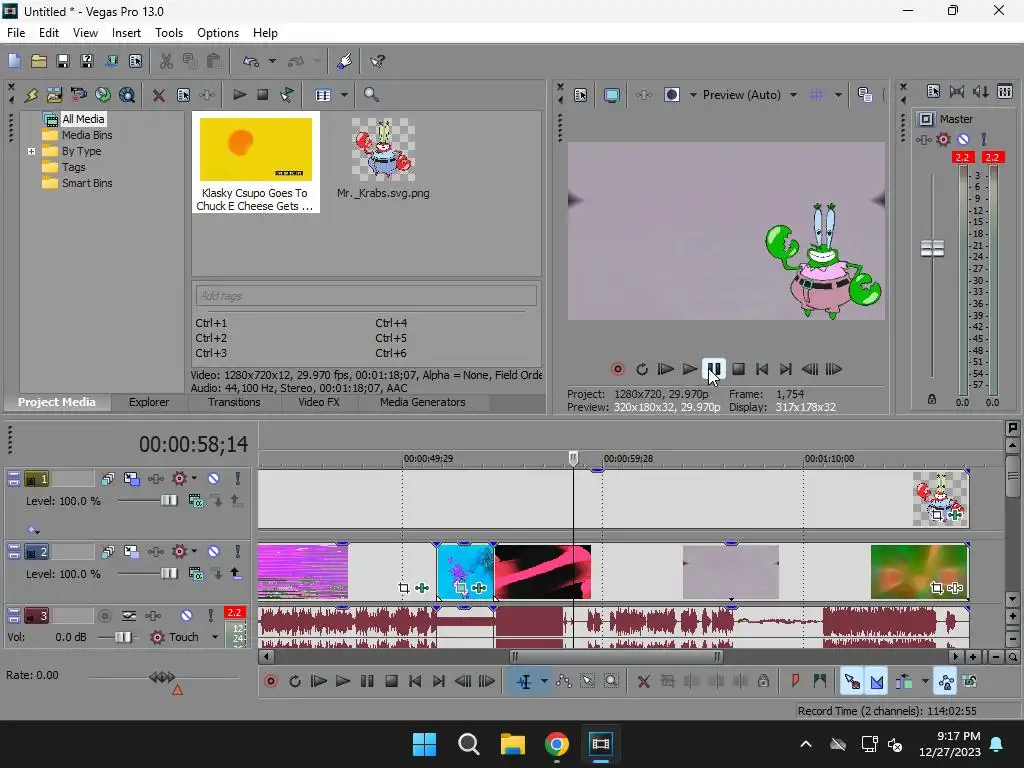Click Play in the timeline transport bar
This screenshot has height=768, width=1024.
point(343,681)
